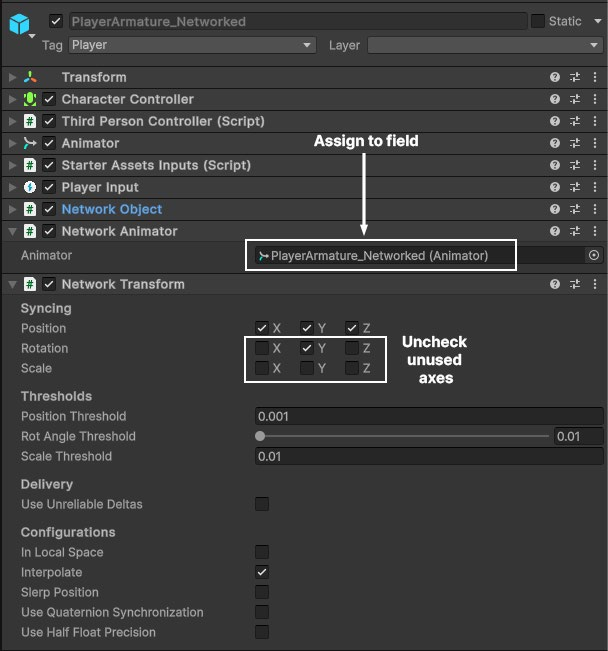Toggle the GameObject active checkbox
This screenshot has height=651, width=608.
56,21
